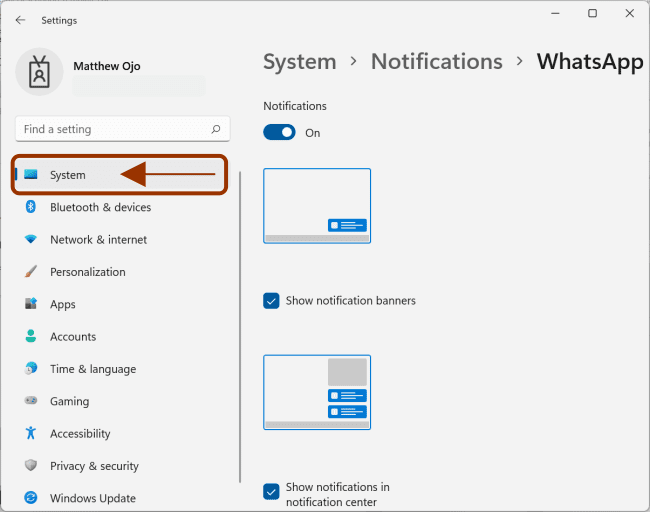The width and height of the screenshot is (650, 512).
Task: Go to Network & internet
Action: tap(98, 240)
